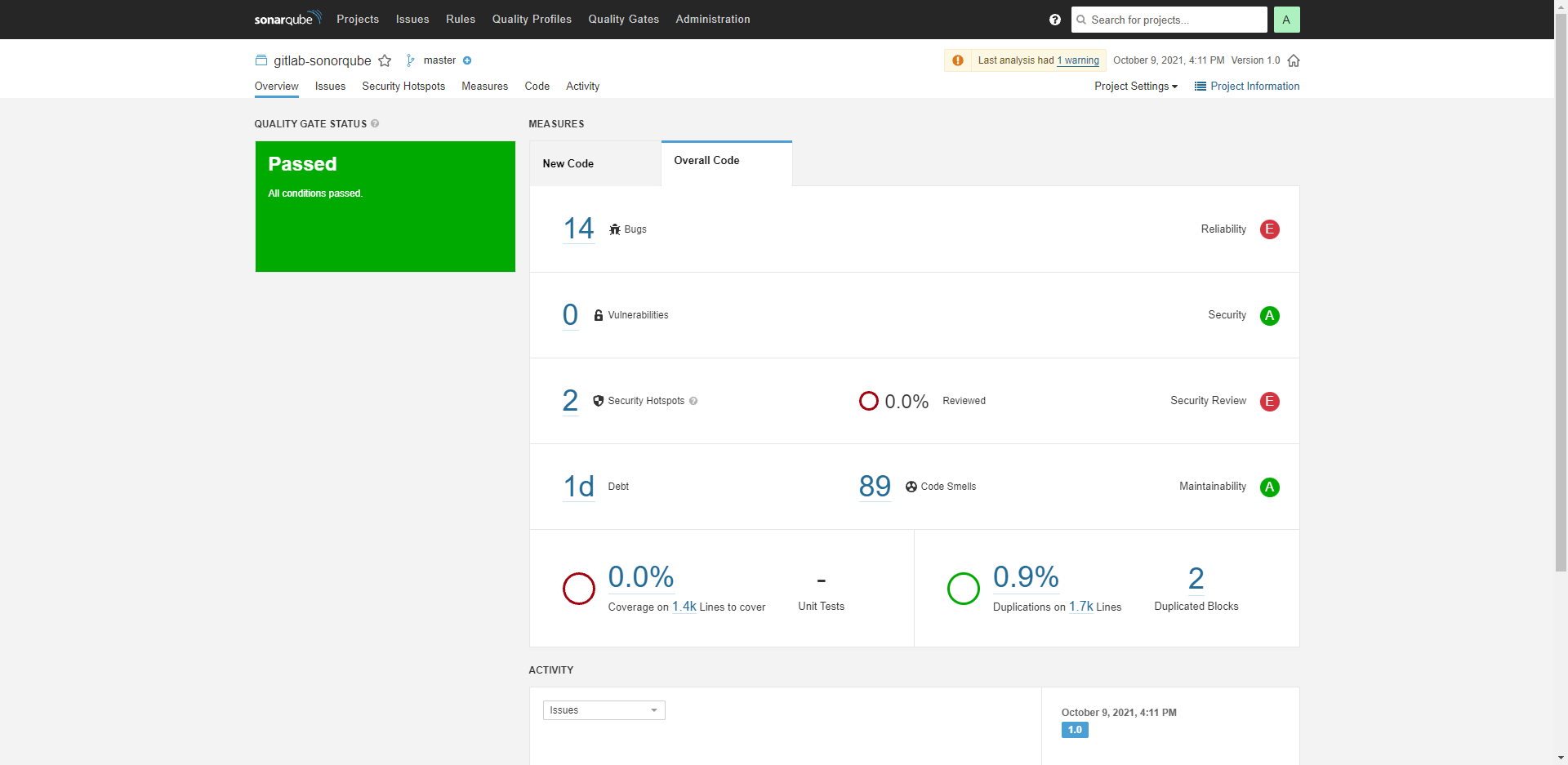
Task: Click the Security Hotspots help icon
Action: tap(693, 401)
